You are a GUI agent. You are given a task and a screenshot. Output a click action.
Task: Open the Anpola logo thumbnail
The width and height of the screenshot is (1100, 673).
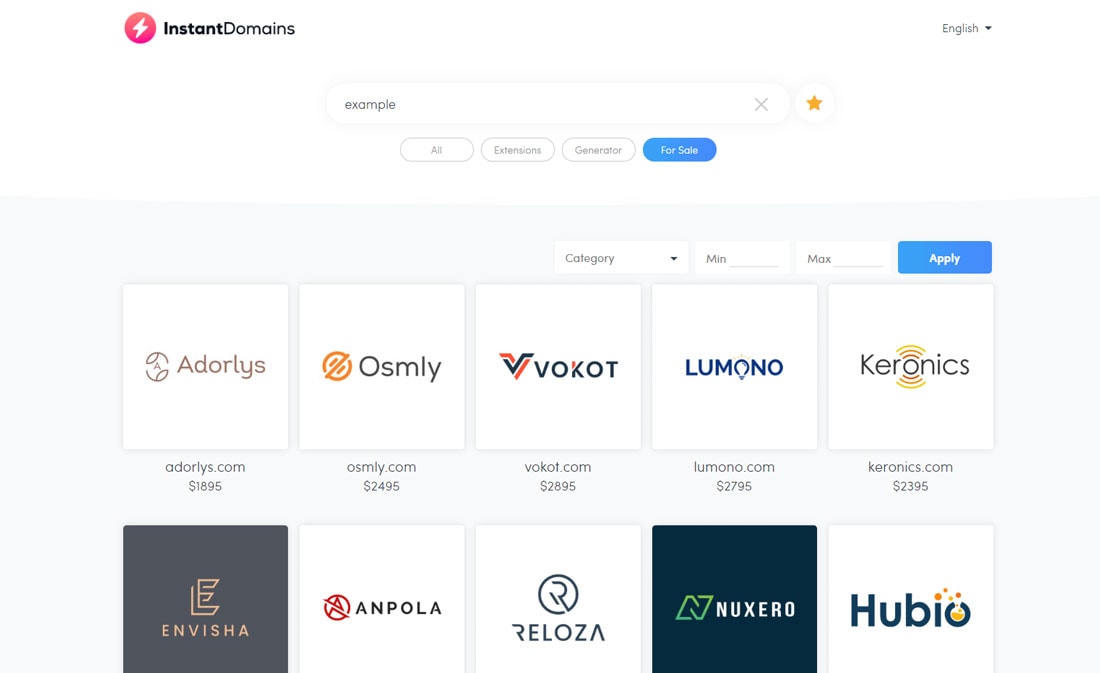382,599
